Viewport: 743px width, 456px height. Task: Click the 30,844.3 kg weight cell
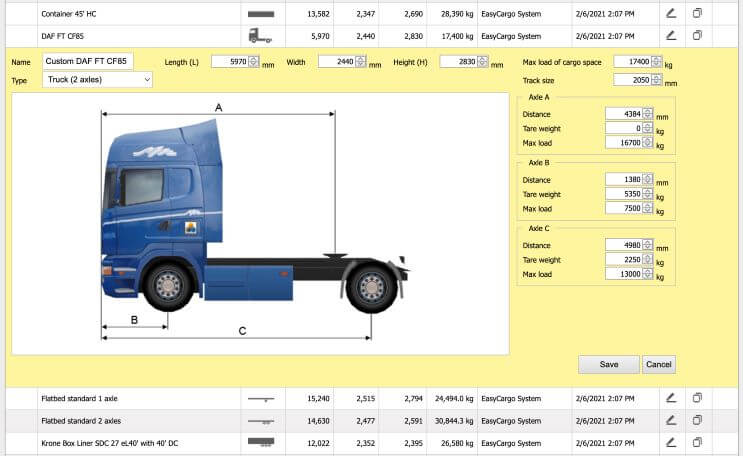(454, 421)
